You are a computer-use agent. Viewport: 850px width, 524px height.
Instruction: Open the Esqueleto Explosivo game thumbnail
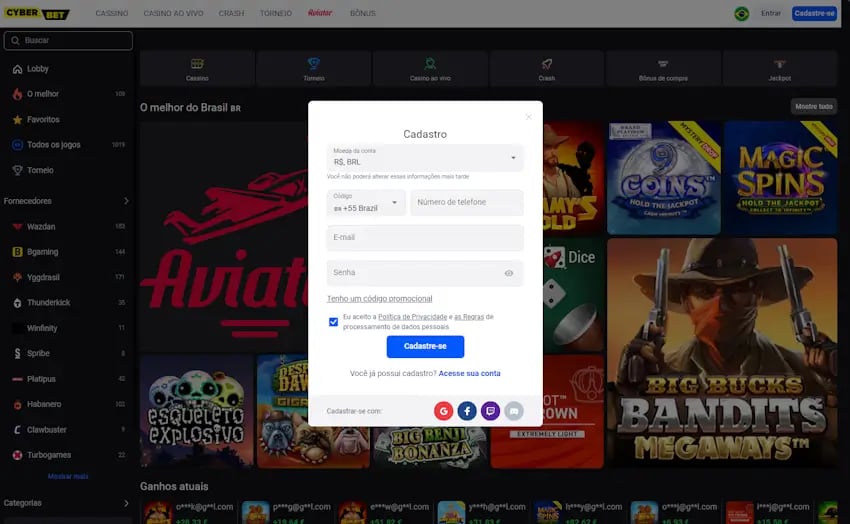click(x=196, y=412)
